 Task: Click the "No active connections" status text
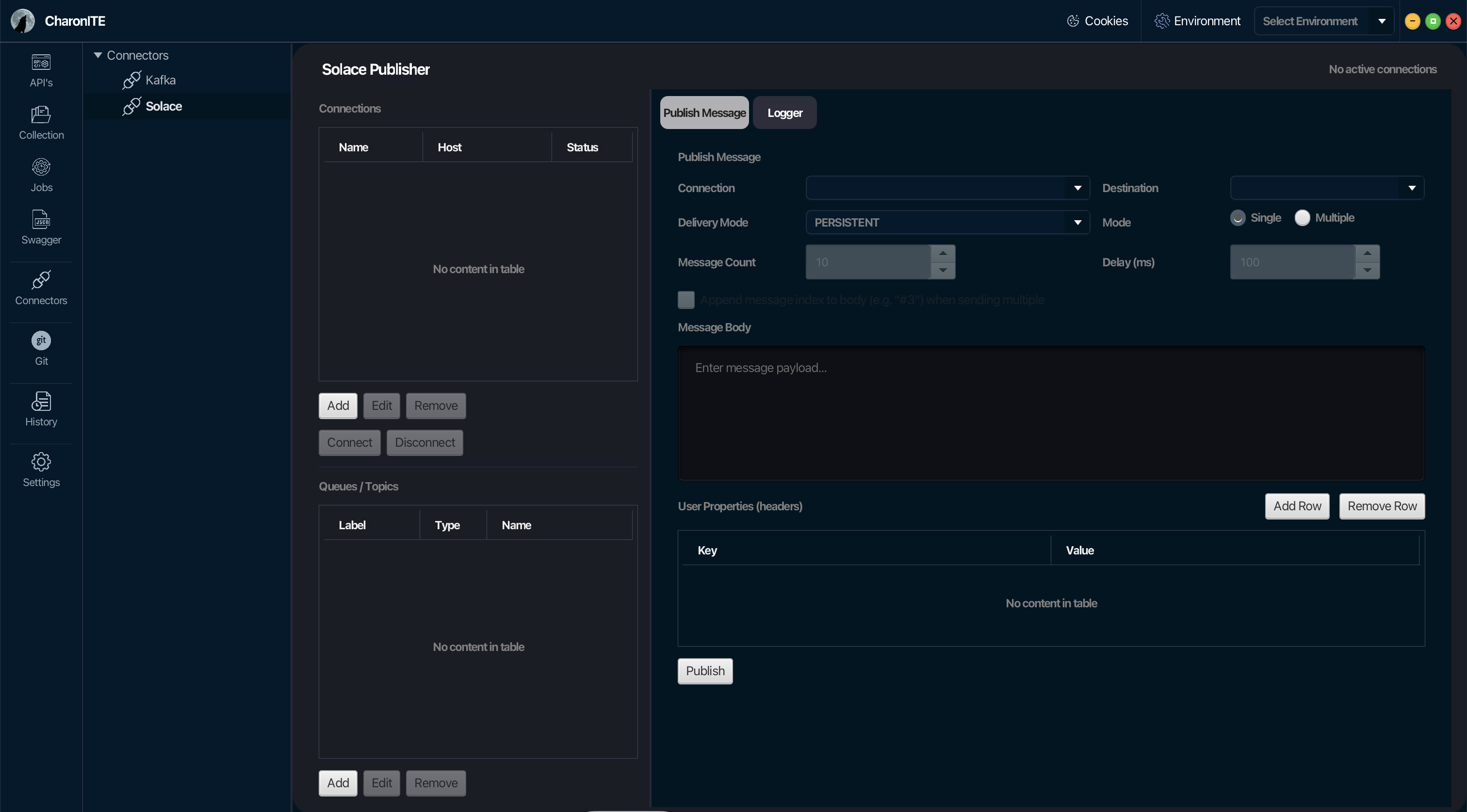pyautogui.click(x=1383, y=69)
